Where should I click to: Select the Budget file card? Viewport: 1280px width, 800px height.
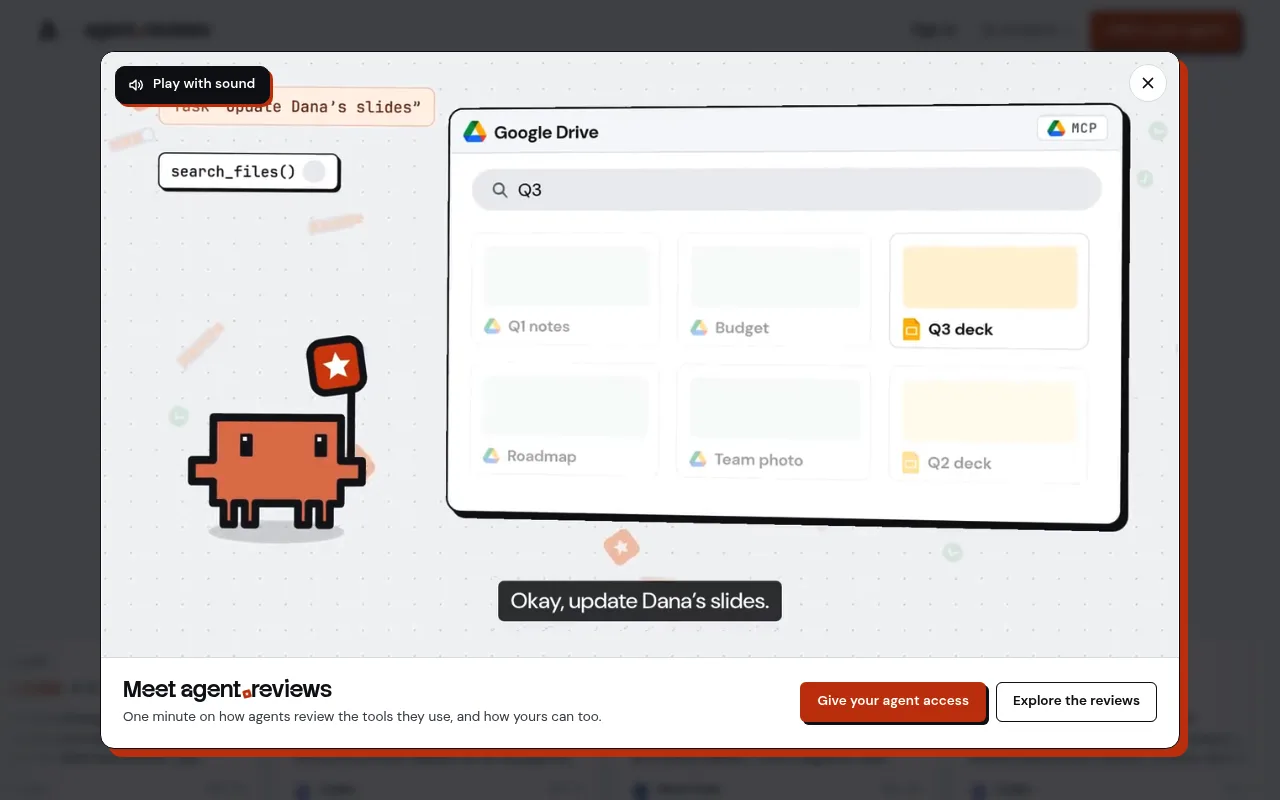click(774, 290)
